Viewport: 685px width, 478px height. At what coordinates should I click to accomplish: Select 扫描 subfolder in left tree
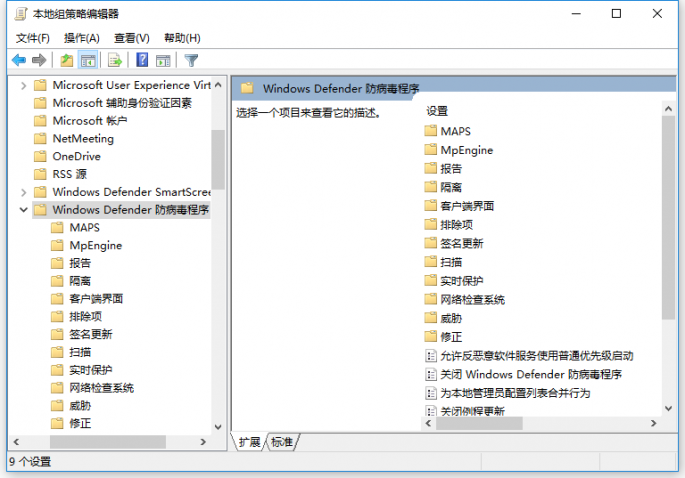tap(80, 352)
